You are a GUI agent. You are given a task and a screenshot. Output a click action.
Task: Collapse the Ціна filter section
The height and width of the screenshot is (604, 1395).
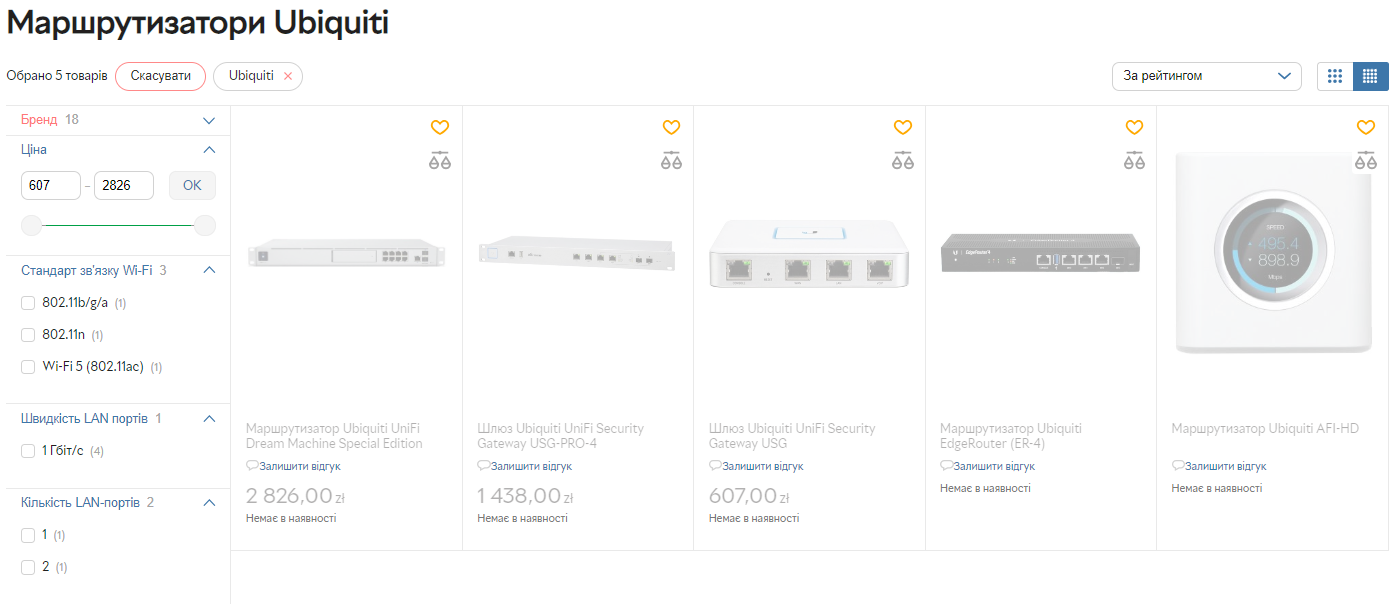tap(209, 150)
